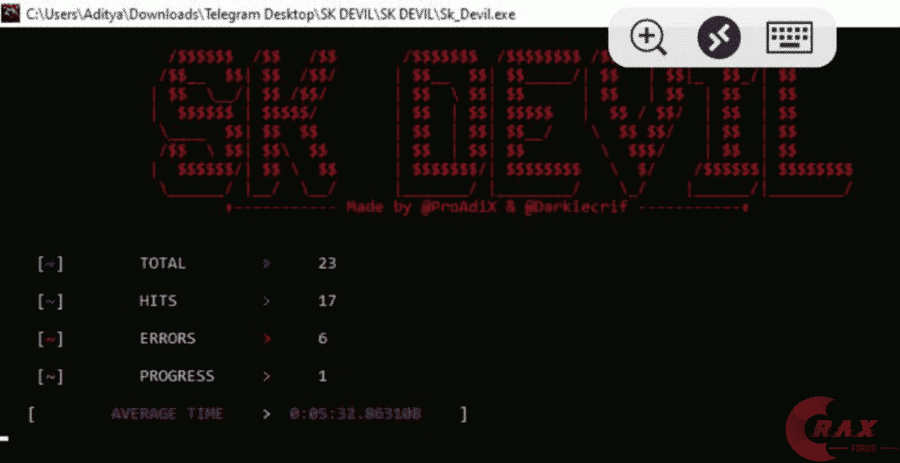This screenshot has height=463, width=900.
Task: Click the average time value 0:05:32
Action: tap(355, 414)
